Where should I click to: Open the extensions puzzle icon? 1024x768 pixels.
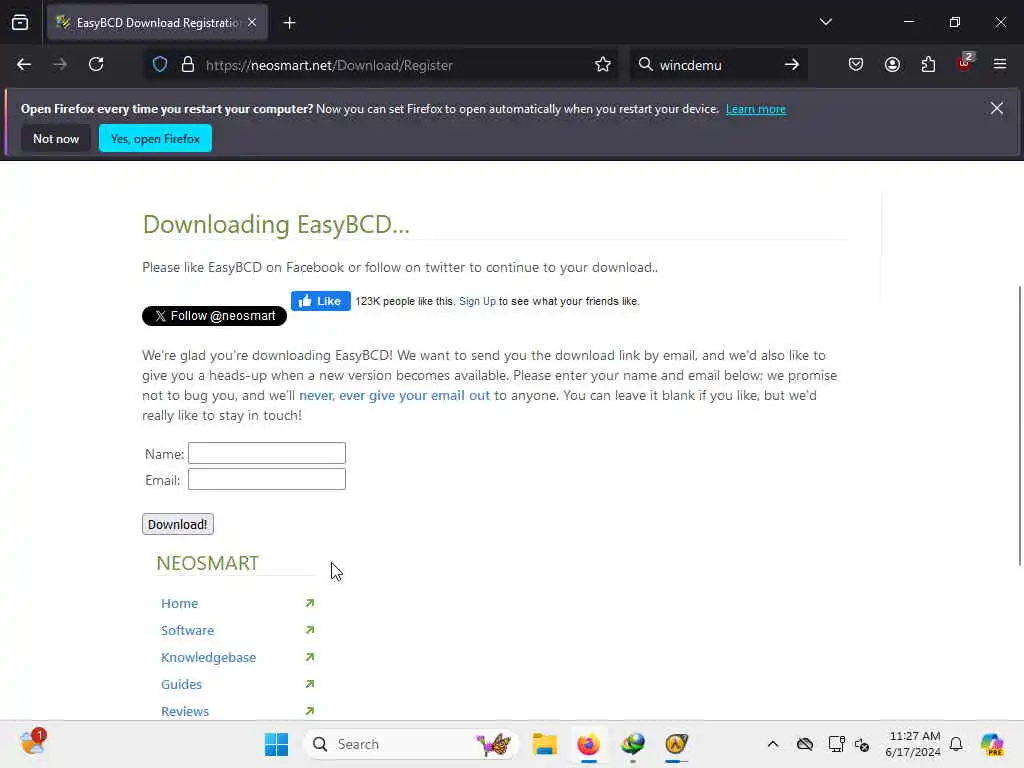pos(928,65)
